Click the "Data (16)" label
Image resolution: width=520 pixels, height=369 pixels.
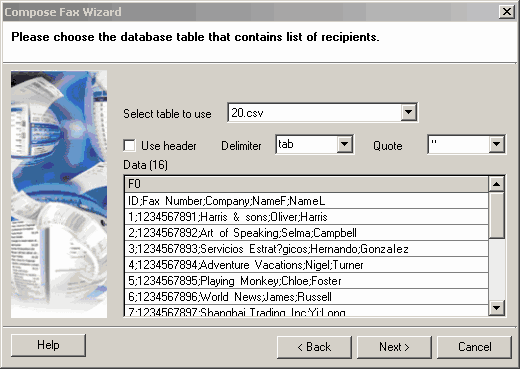tap(146, 165)
